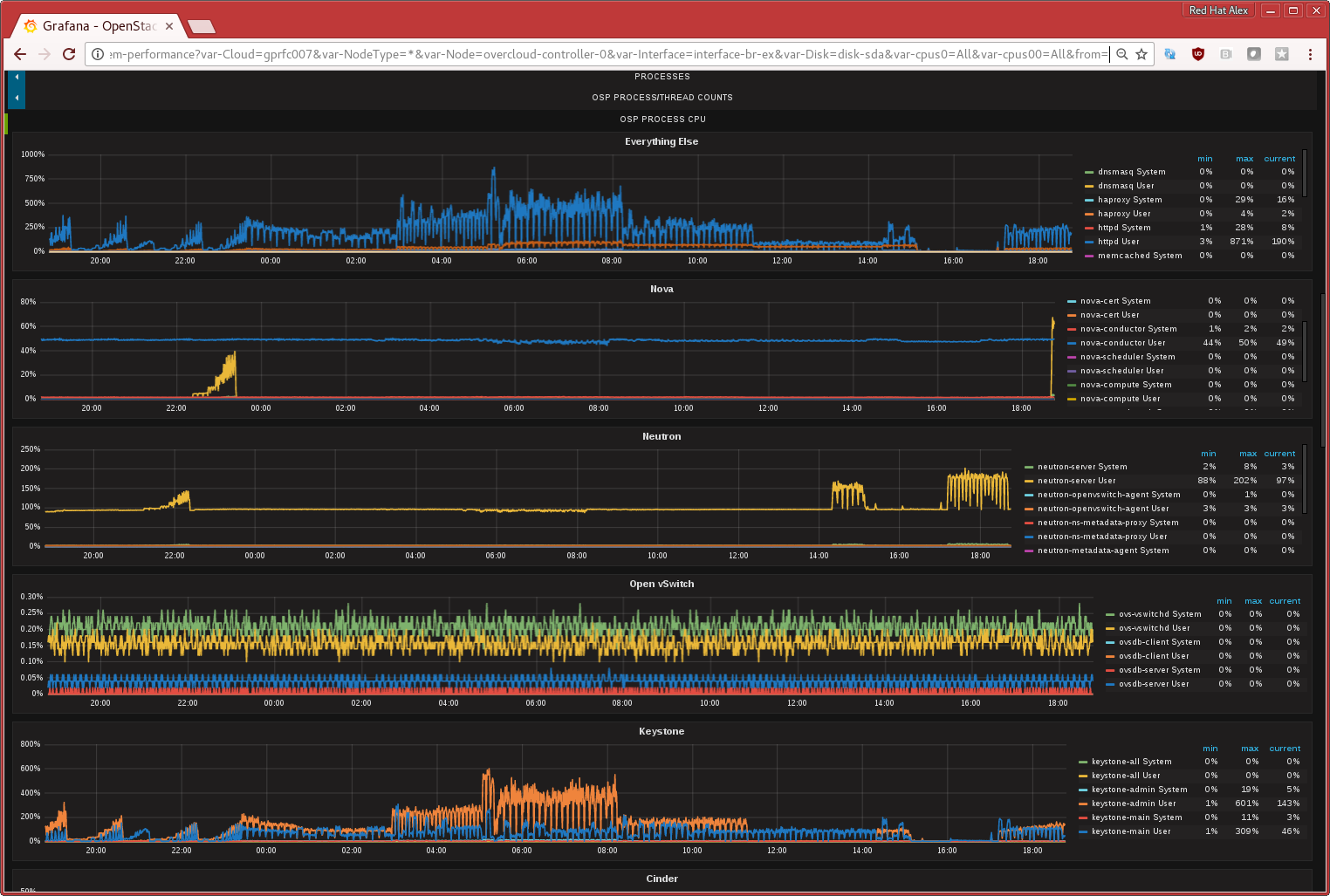This screenshot has height=896, width=1330.
Task: Sort Neutron legend by max column
Action: tap(1248, 454)
